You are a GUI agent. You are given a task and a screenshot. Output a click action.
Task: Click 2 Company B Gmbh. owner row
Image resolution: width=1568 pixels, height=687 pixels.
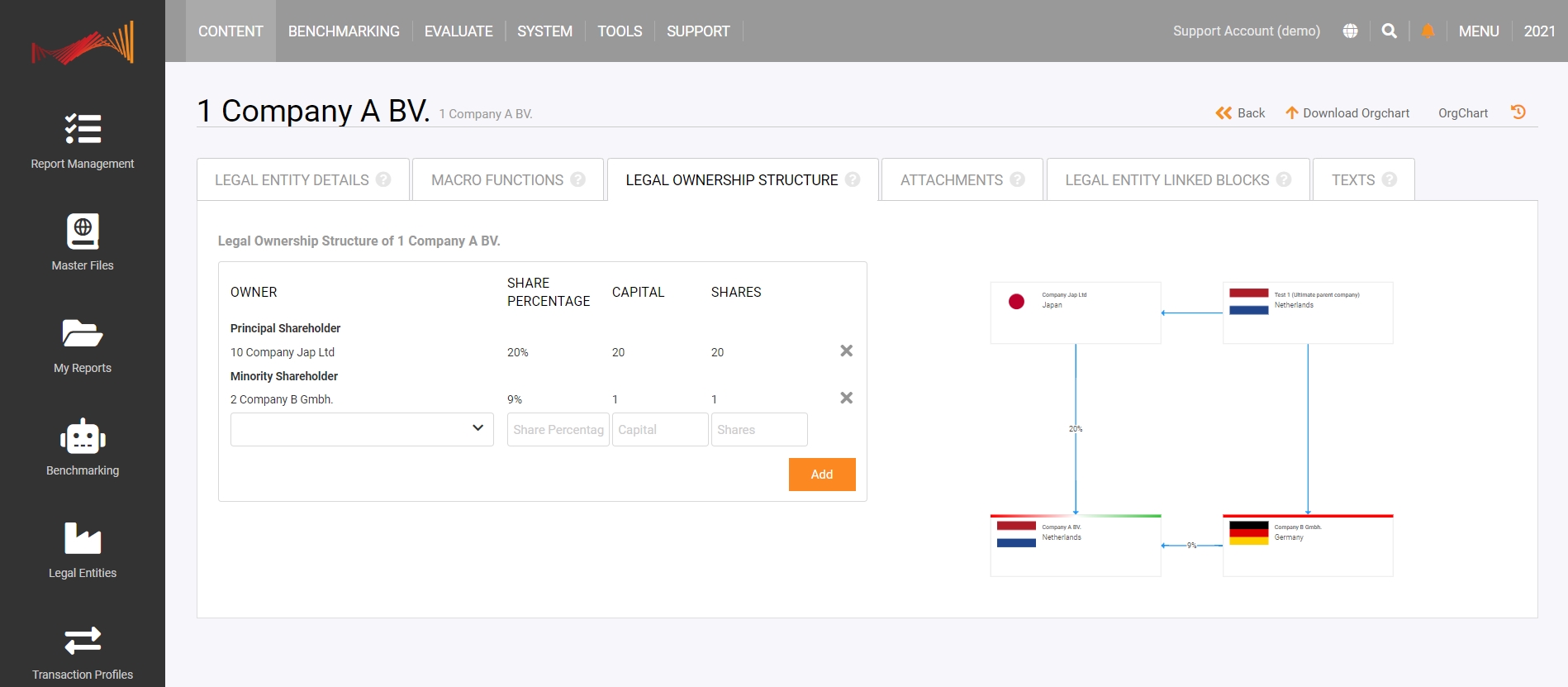click(x=282, y=399)
